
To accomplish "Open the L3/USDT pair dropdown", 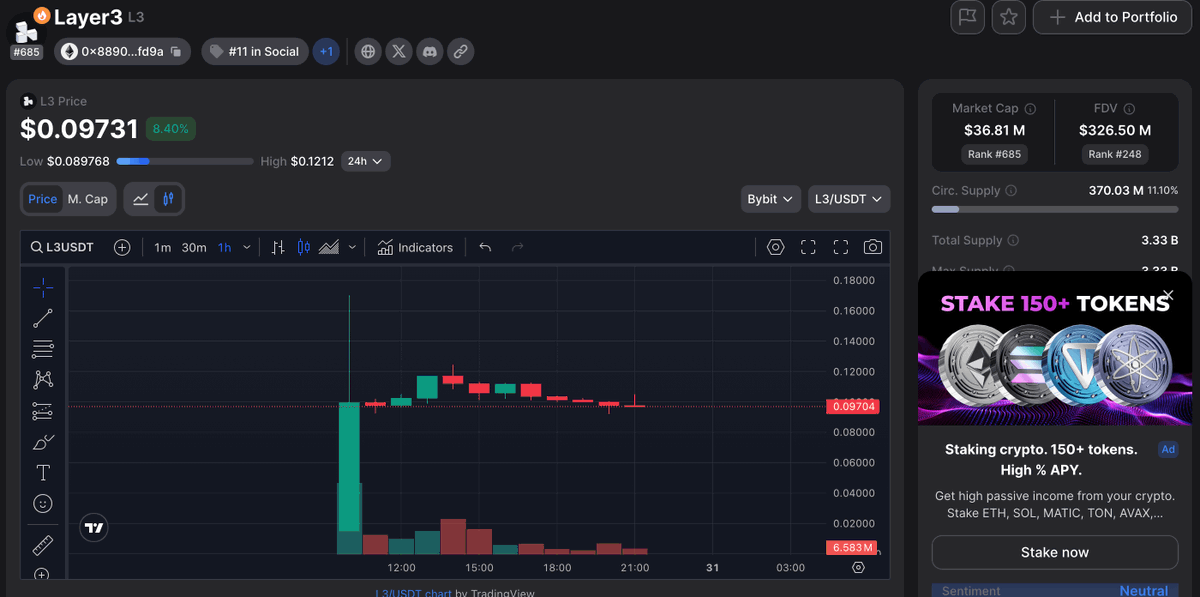I will coord(849,199).
